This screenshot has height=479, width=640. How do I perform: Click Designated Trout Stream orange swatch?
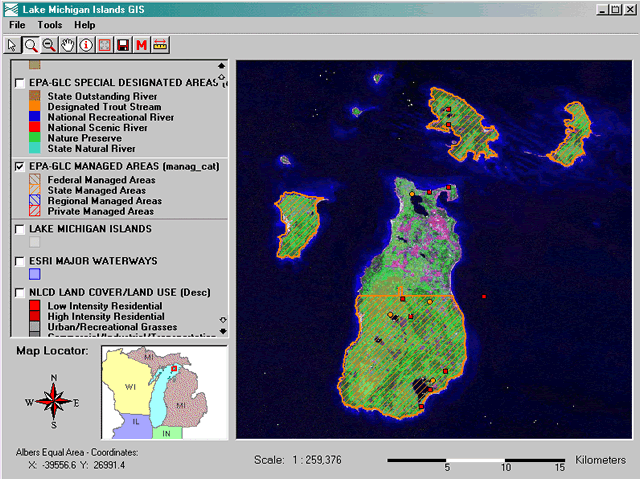point(35,106)
